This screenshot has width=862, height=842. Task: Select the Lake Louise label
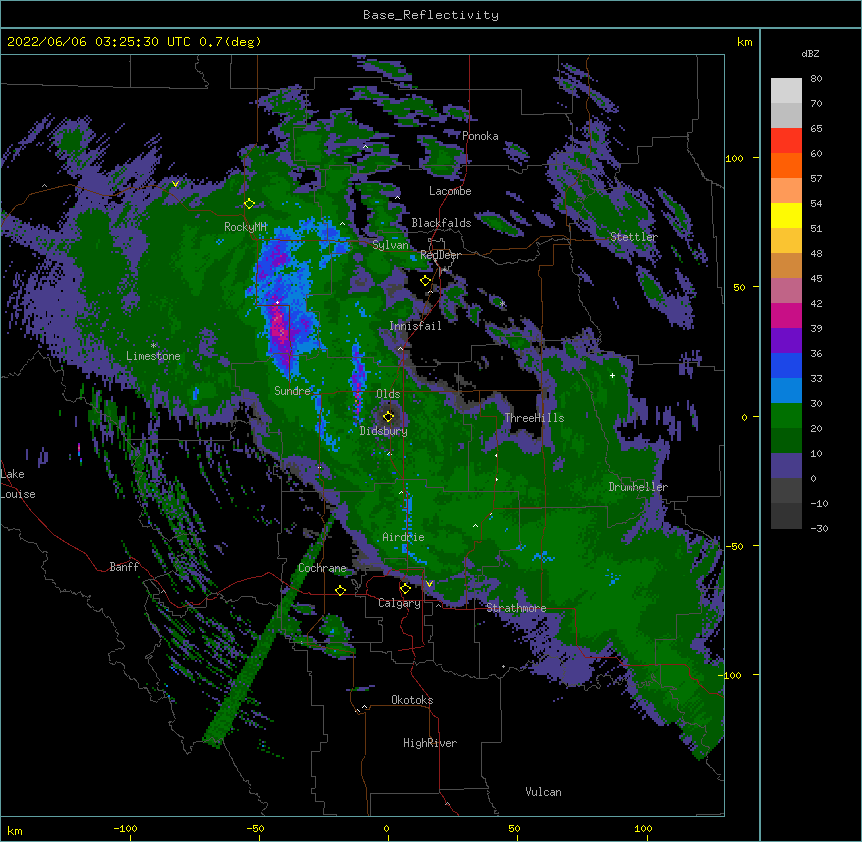tap(18, 484)
